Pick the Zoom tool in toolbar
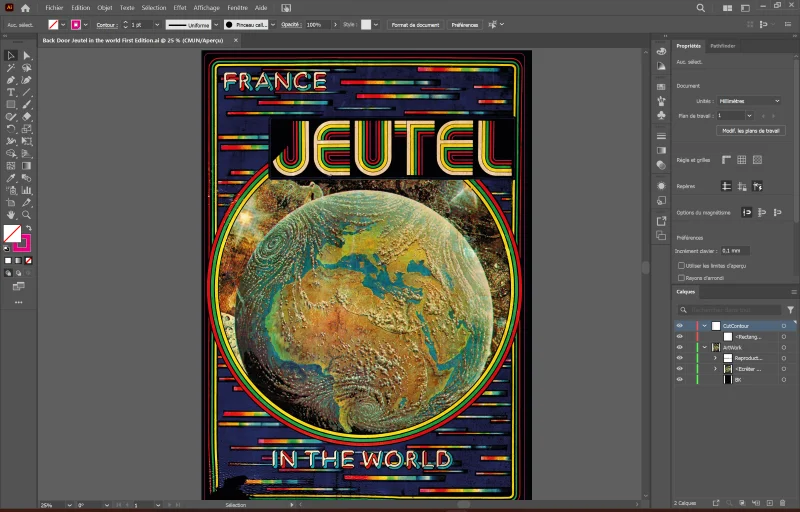 [27, 215]
